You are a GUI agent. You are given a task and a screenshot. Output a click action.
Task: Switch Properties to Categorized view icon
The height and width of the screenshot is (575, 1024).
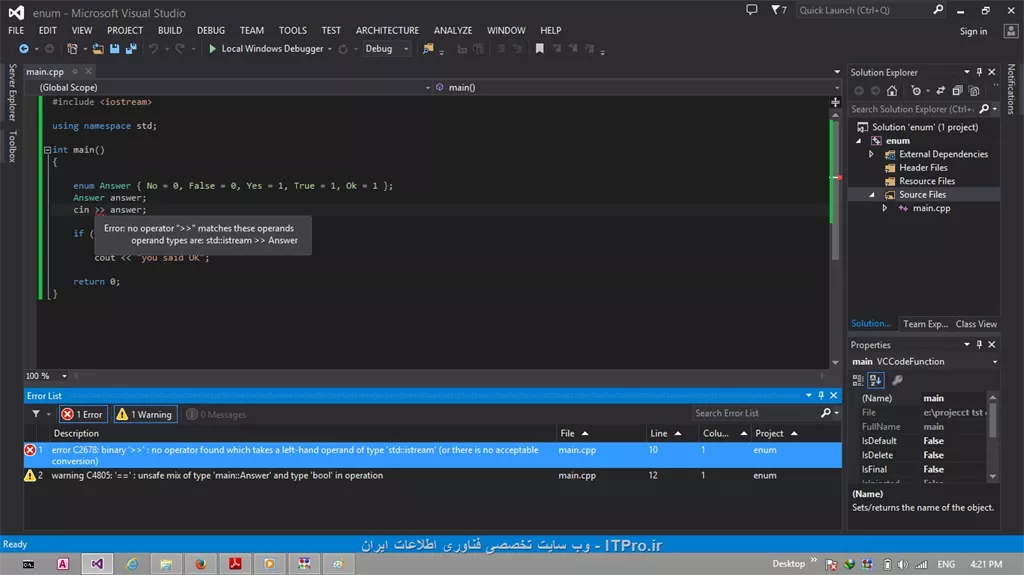858,380
